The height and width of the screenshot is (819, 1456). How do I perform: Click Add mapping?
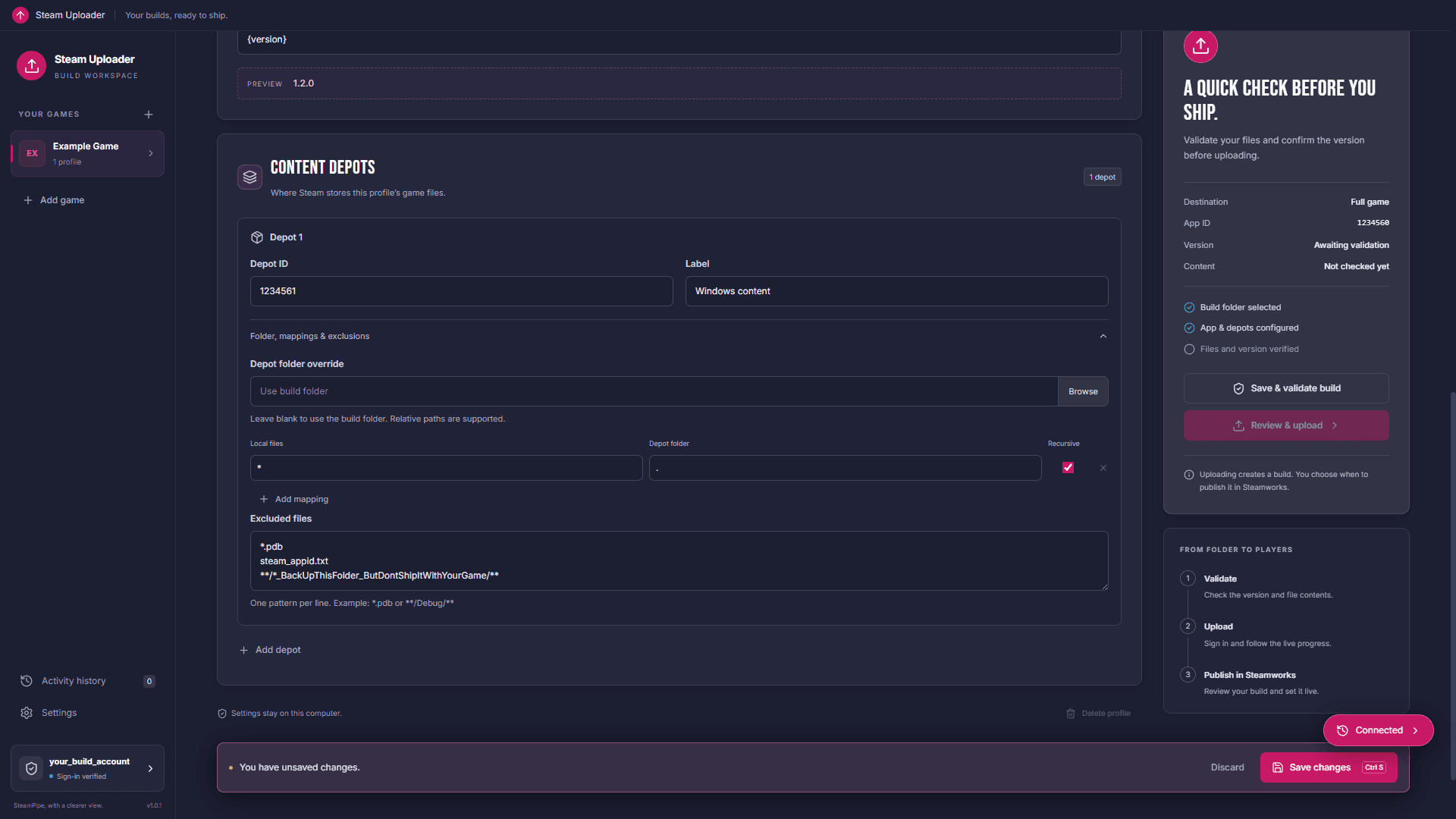pyautogui.click(x=294, y=499)
